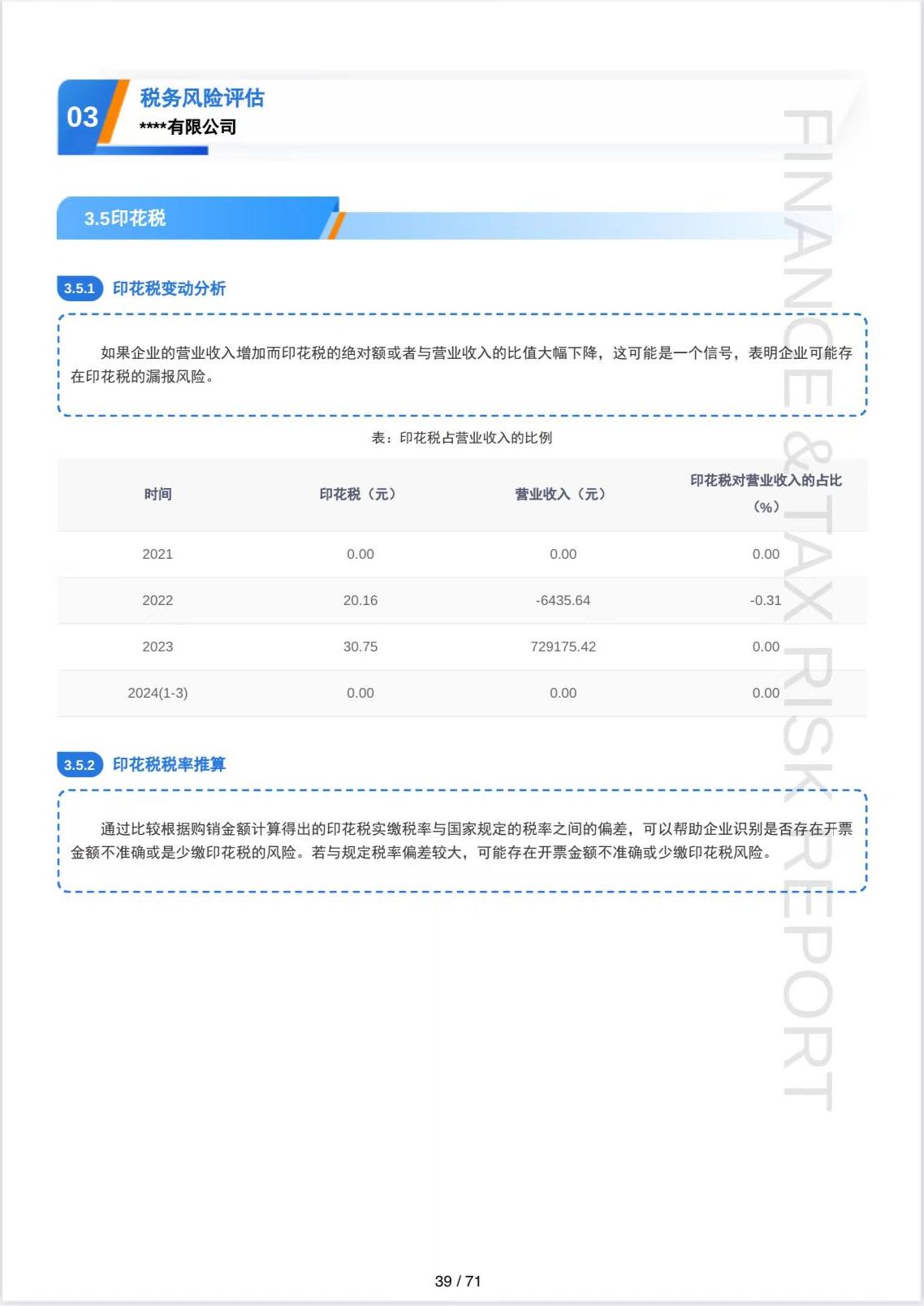
Task: Click the 729175.42 revenue value
Action: click(563, 647)
